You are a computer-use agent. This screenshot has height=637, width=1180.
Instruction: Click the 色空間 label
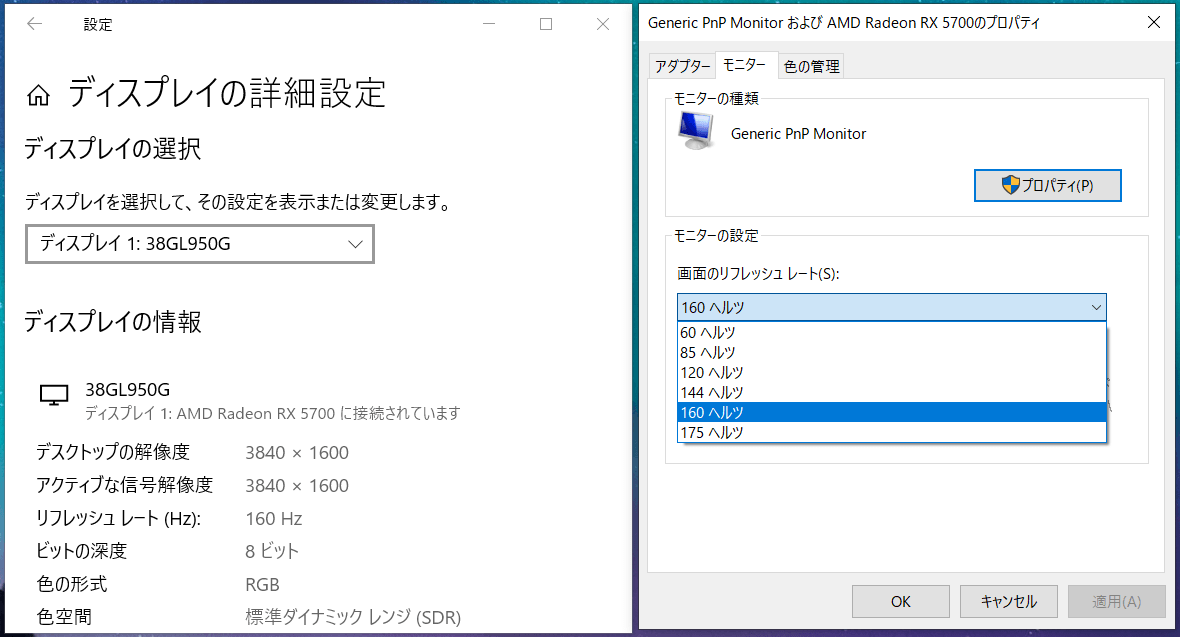[64, 617]
